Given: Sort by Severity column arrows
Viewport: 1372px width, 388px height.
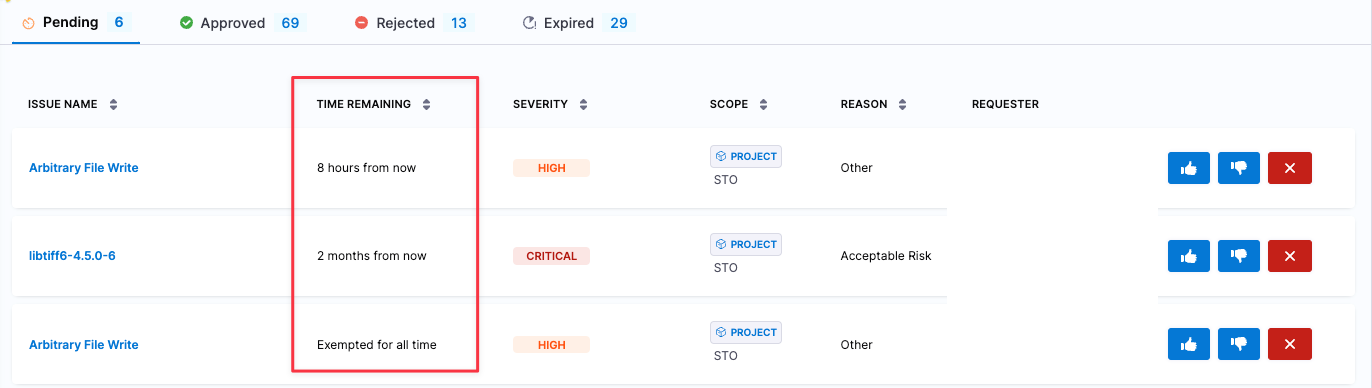Looking at the screenshot, I should (583, 104).
